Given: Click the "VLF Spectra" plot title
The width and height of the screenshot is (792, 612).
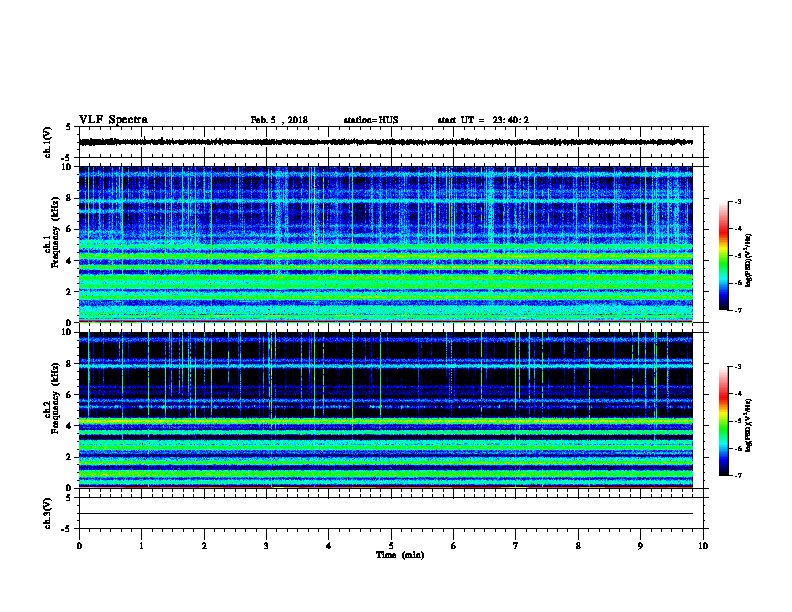Looking at the screenshot, I should tap(113, 120).
